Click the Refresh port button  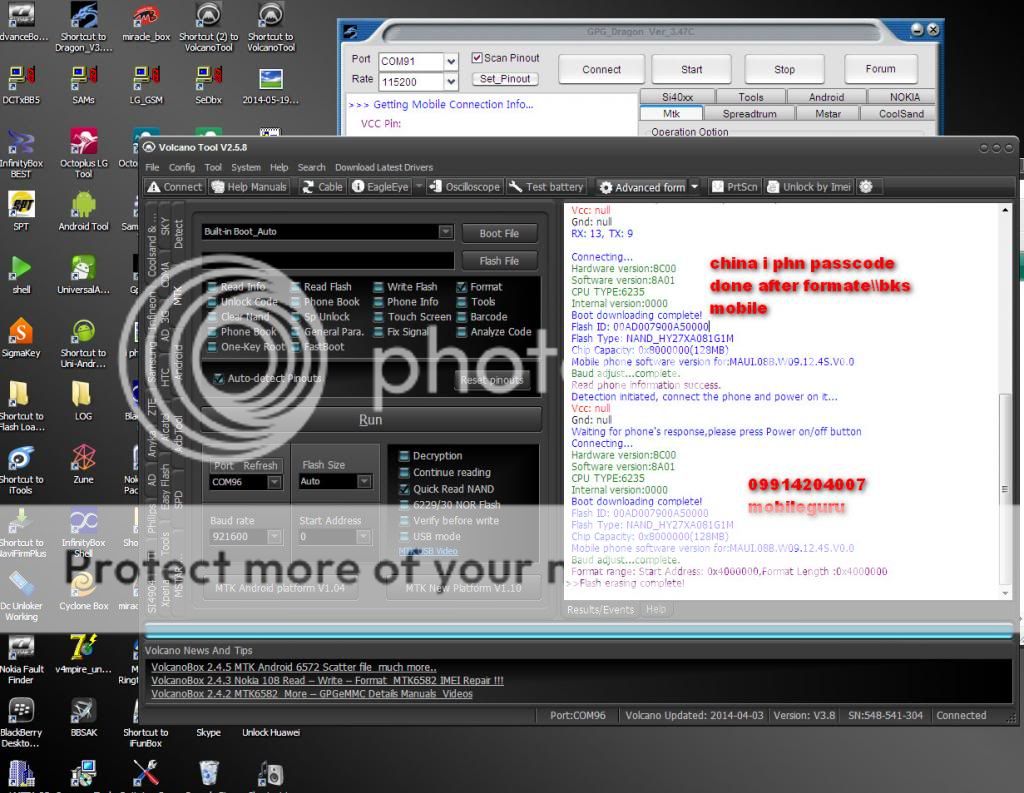pyautogui.click(x=261, y=466)
